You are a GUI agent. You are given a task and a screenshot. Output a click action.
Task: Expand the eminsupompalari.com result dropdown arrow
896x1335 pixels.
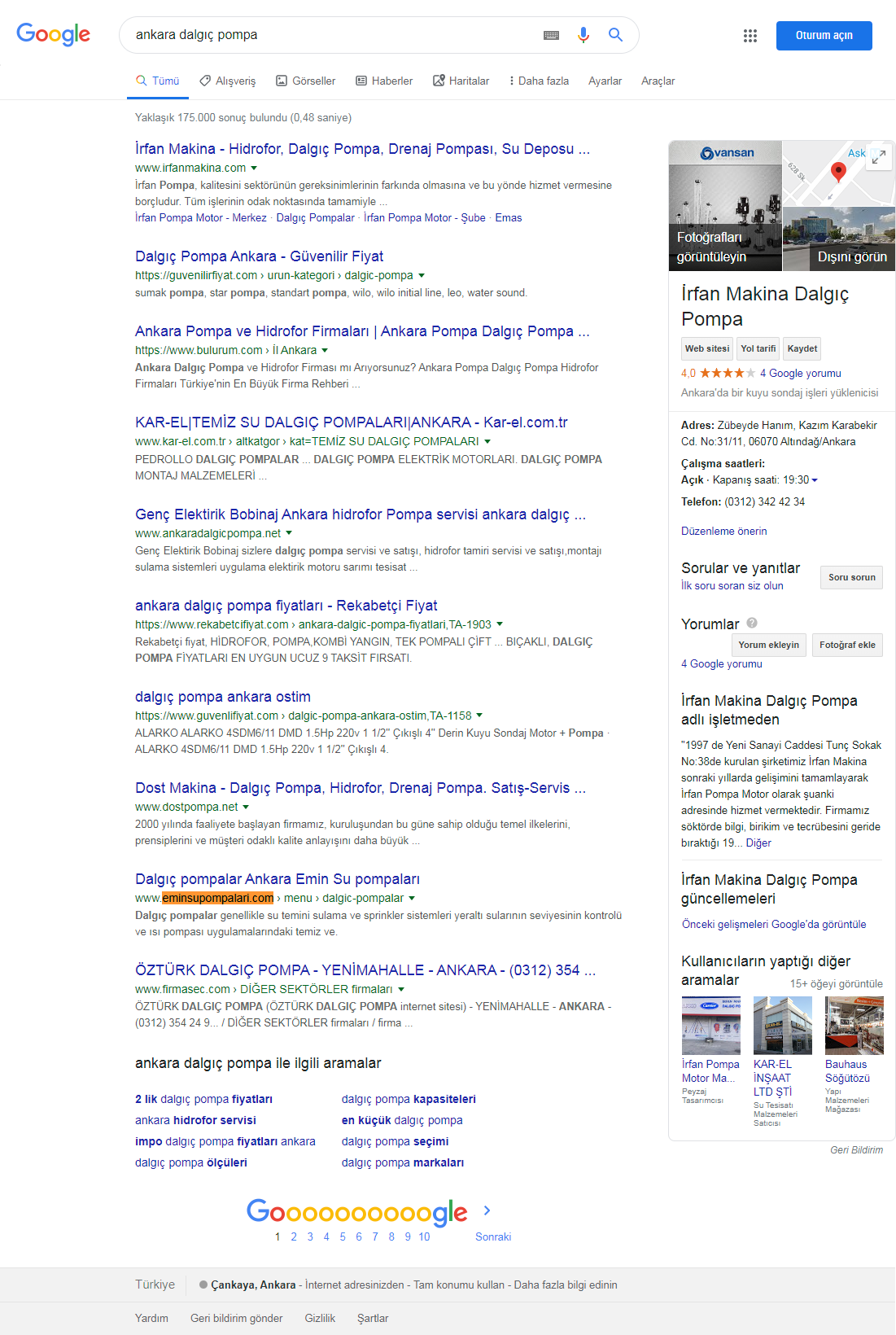412,898
